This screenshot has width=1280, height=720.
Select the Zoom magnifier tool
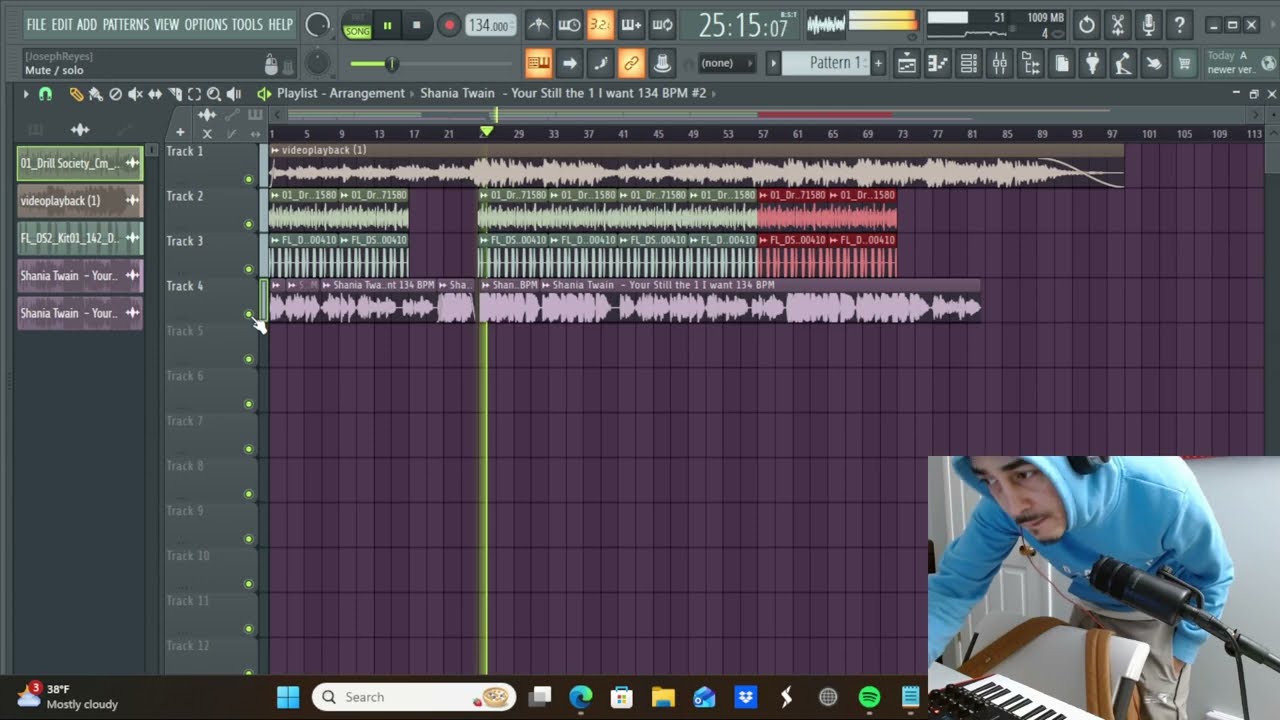214,94
